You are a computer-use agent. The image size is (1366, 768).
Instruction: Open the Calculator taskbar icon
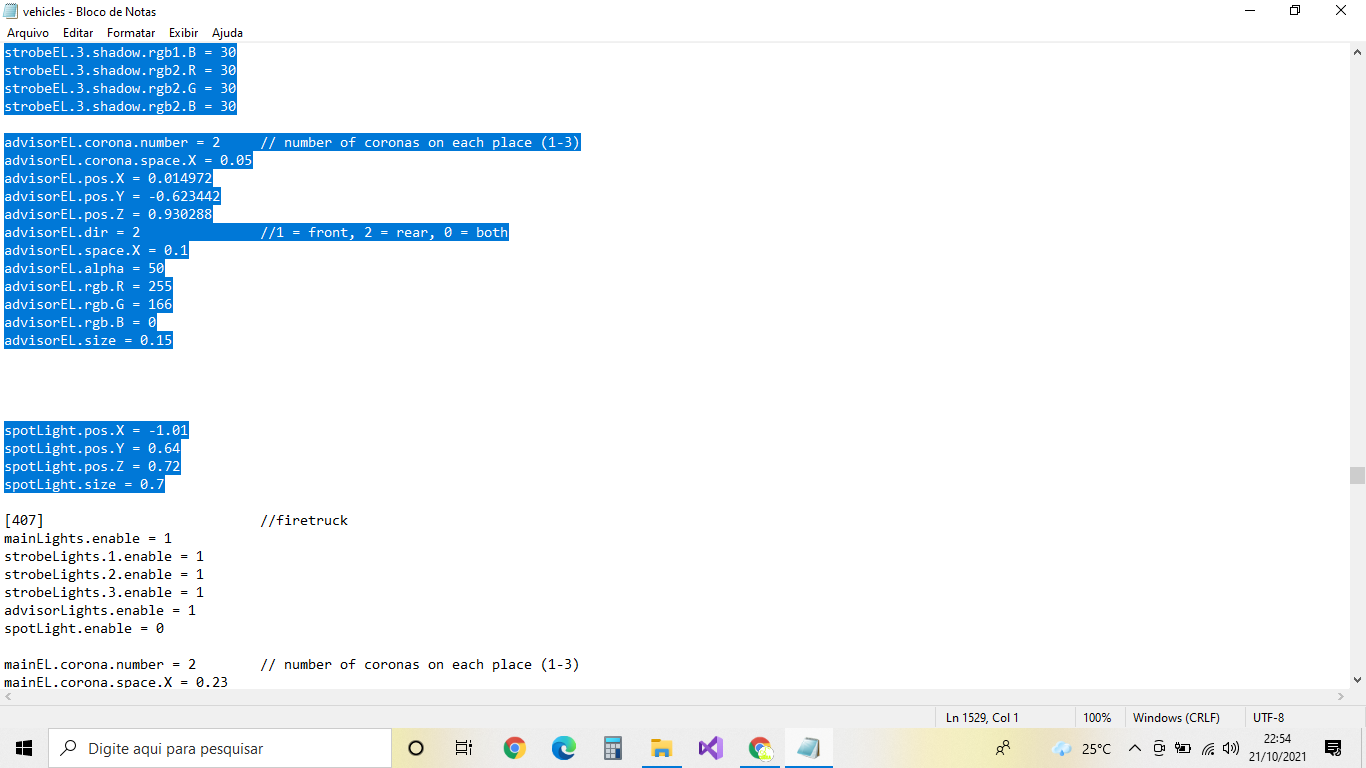click(x=613, y=748)
